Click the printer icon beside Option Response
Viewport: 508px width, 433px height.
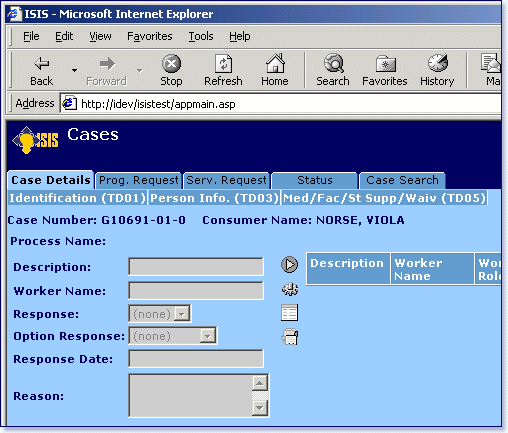point(290,337)
